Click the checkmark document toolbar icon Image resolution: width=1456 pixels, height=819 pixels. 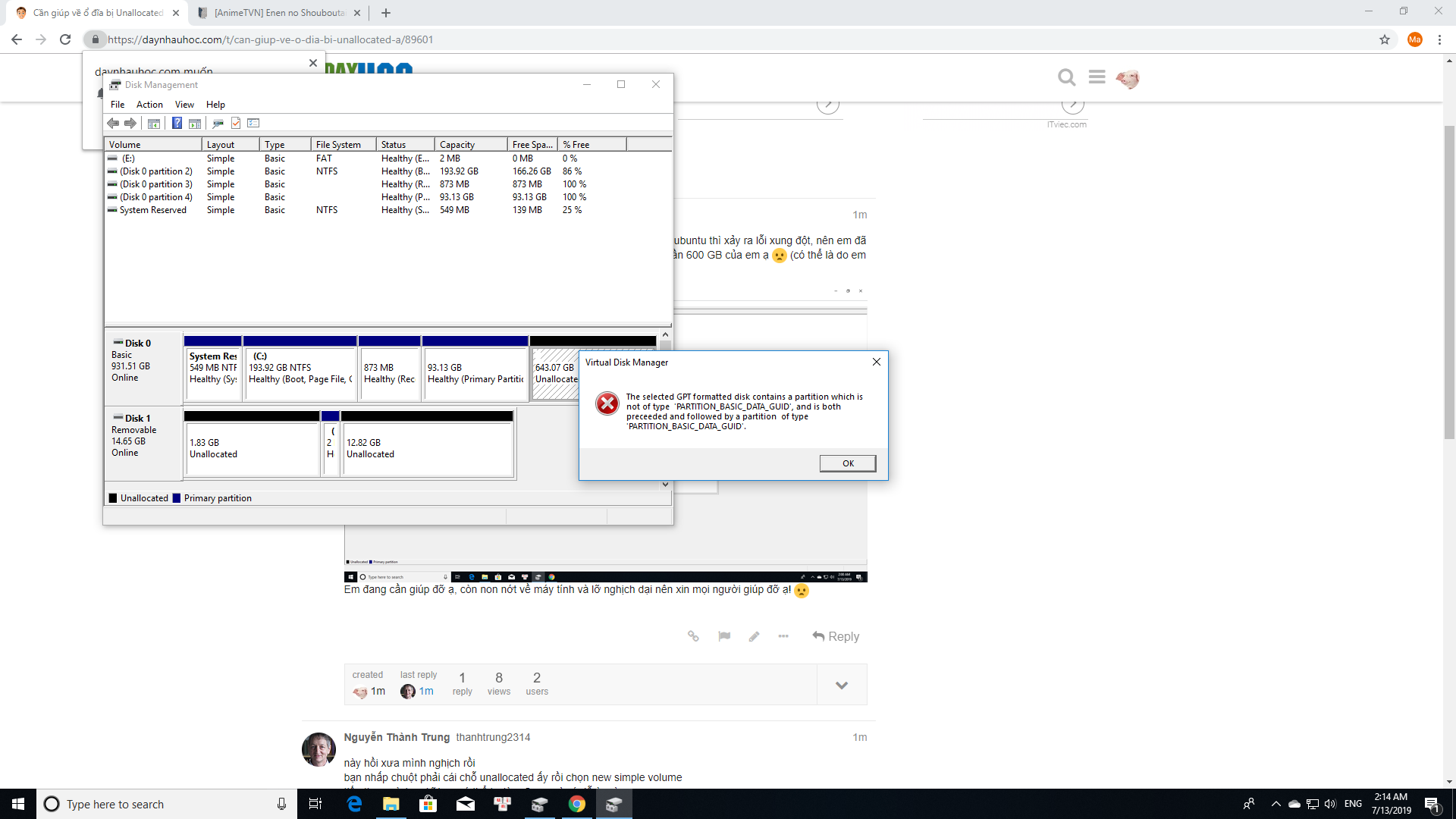pyautogui.click(x=236, y=123)
